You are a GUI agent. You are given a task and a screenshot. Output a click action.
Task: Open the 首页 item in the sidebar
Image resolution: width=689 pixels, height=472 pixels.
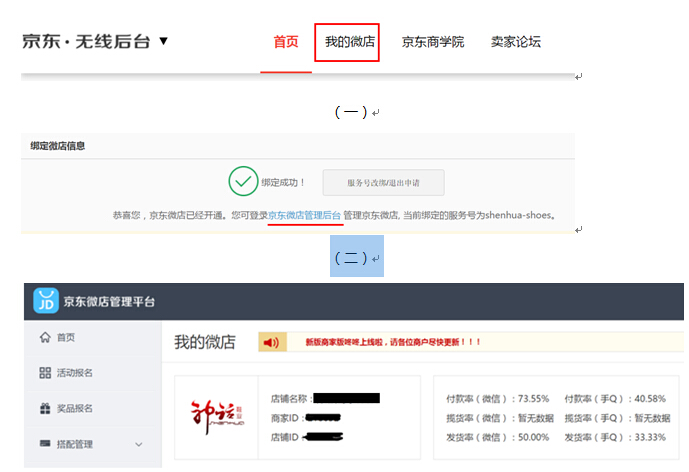(66, 337)
